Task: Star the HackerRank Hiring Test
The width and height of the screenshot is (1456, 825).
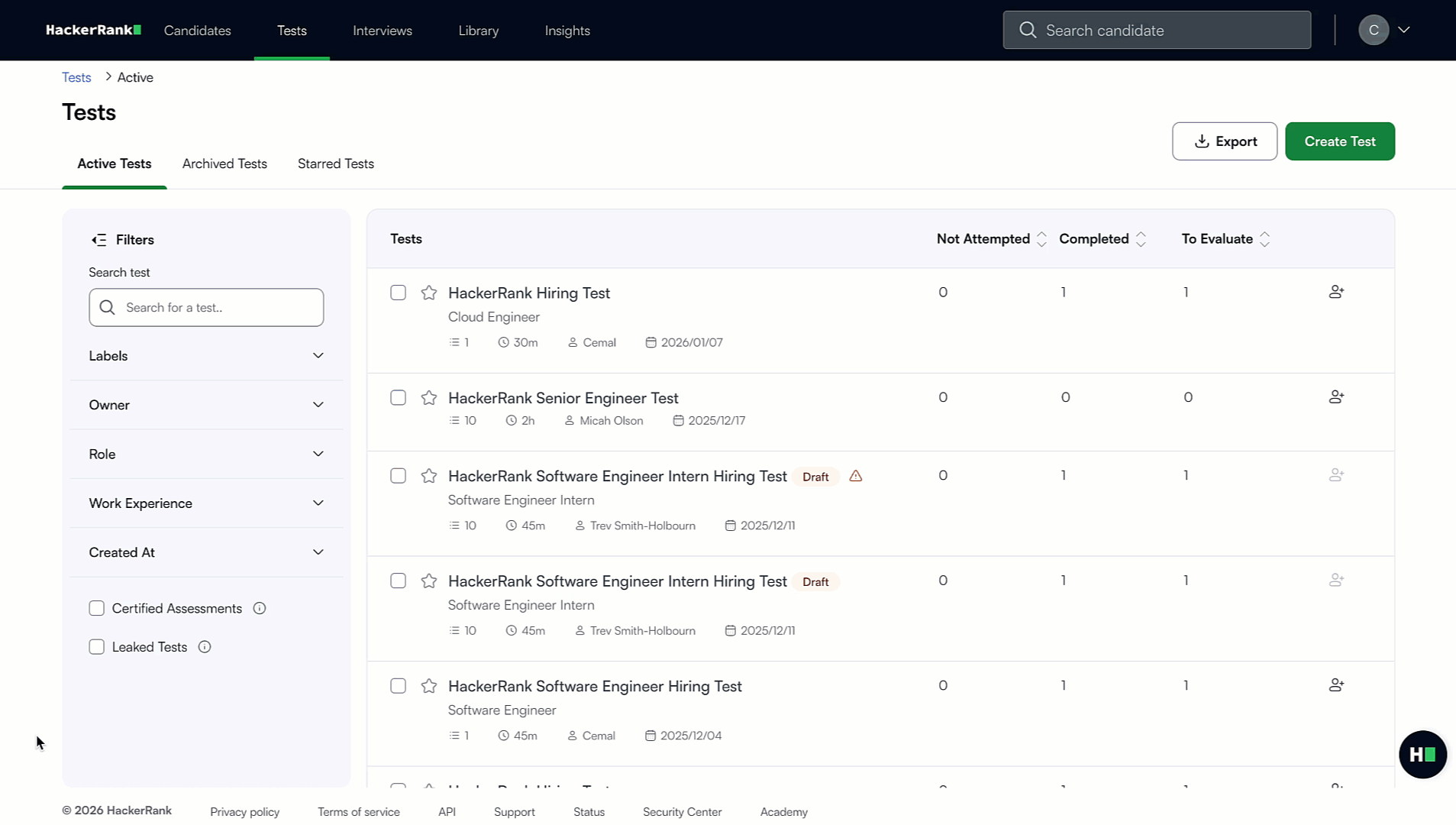Action: pos(428,293)
